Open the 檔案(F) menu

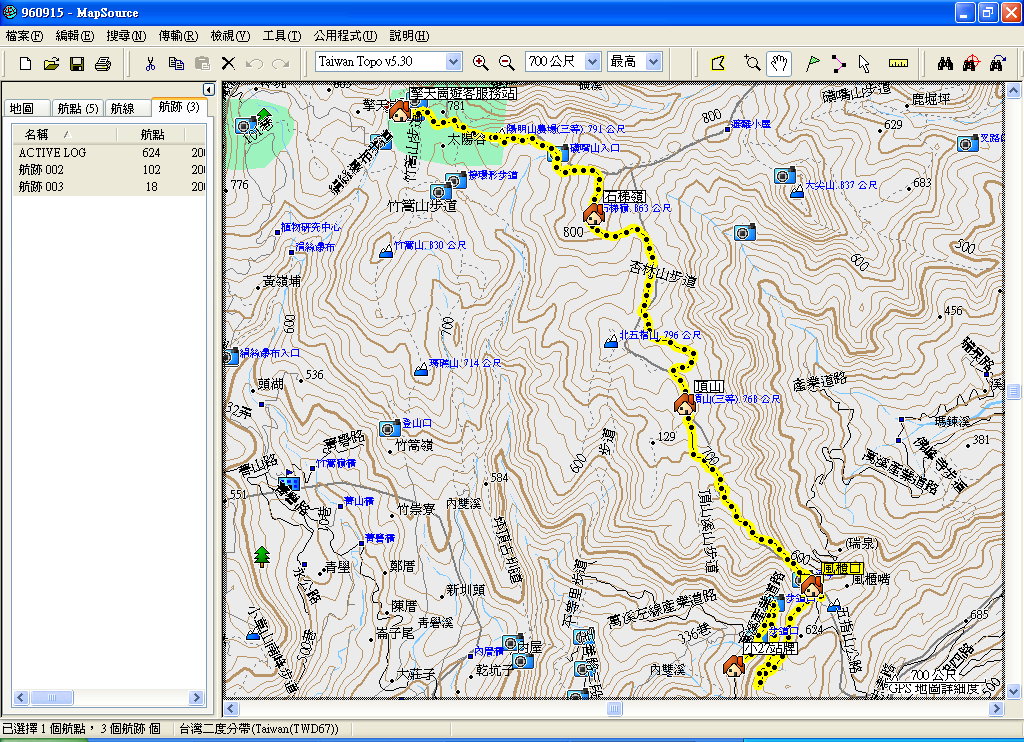tap(24, 36)
